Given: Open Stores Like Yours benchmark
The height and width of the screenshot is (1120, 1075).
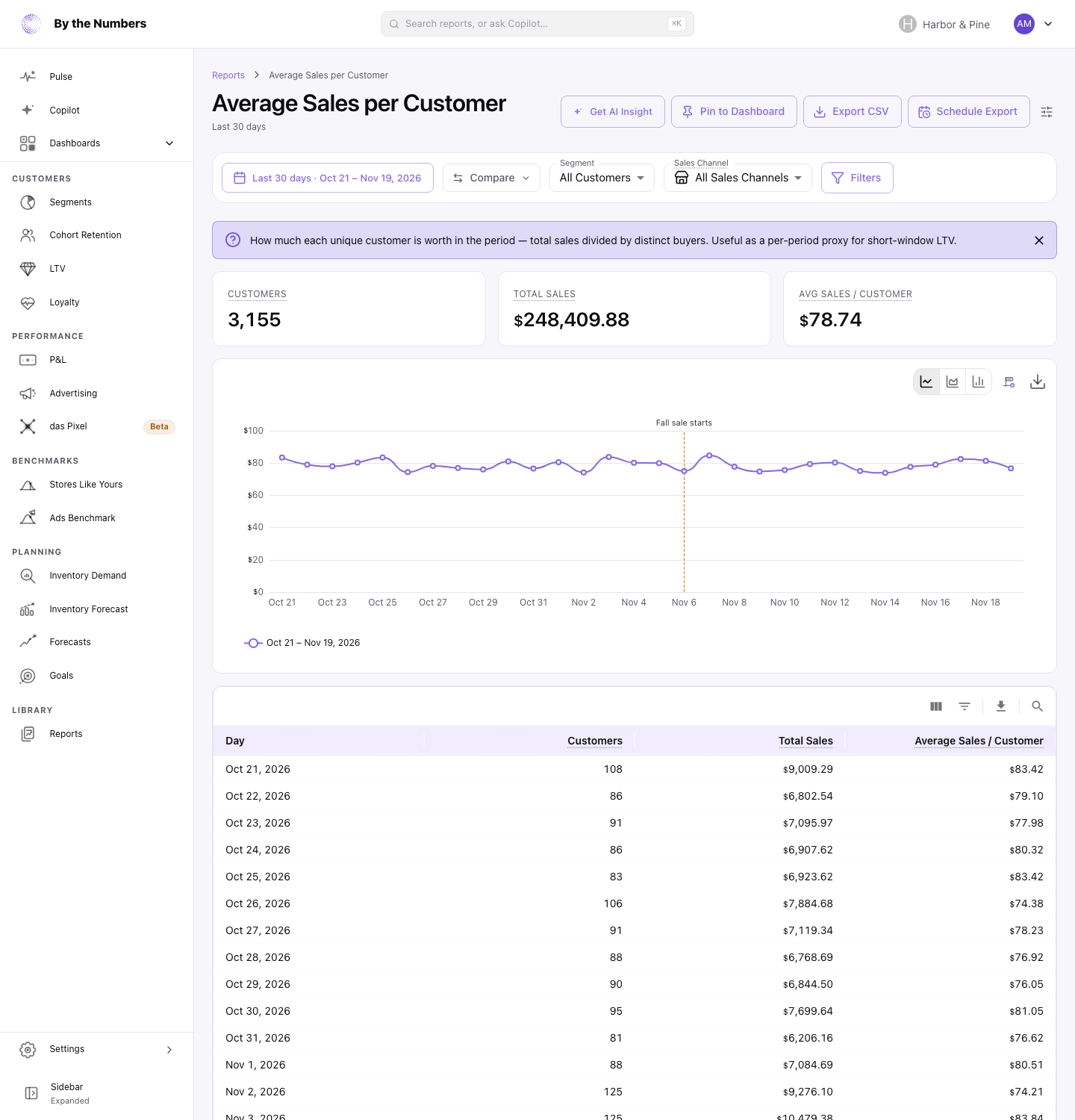Looking at the screenshot, I should tap(97, 485).
